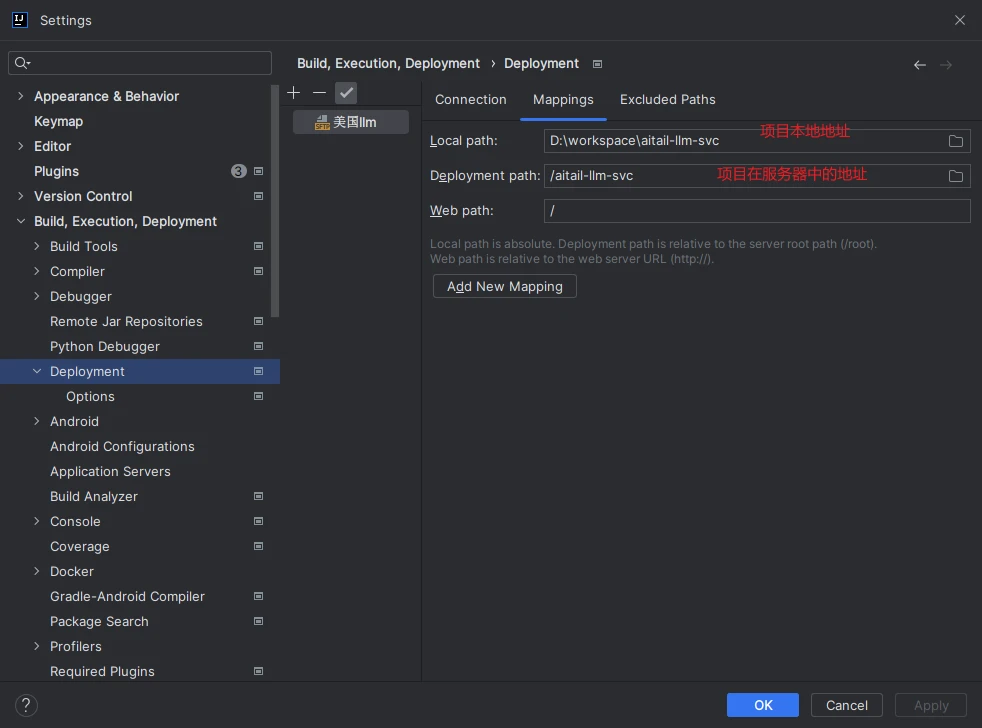Expand the Docker node

point(36,571)
